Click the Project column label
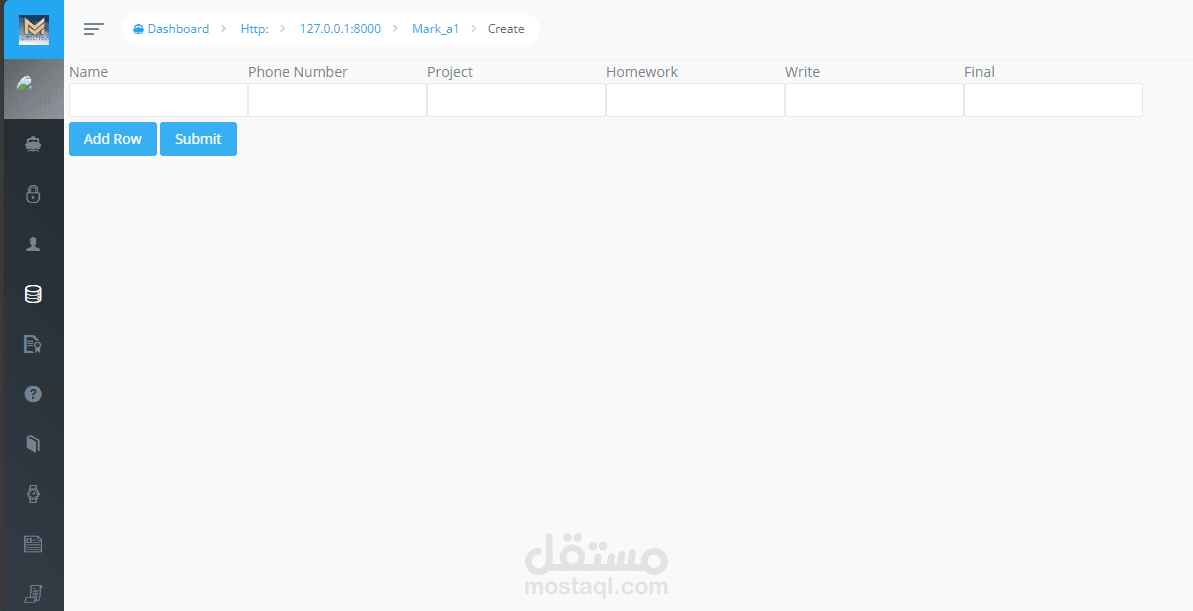The height and width of the screenshot is (611, 1193). tap(450, 72)
